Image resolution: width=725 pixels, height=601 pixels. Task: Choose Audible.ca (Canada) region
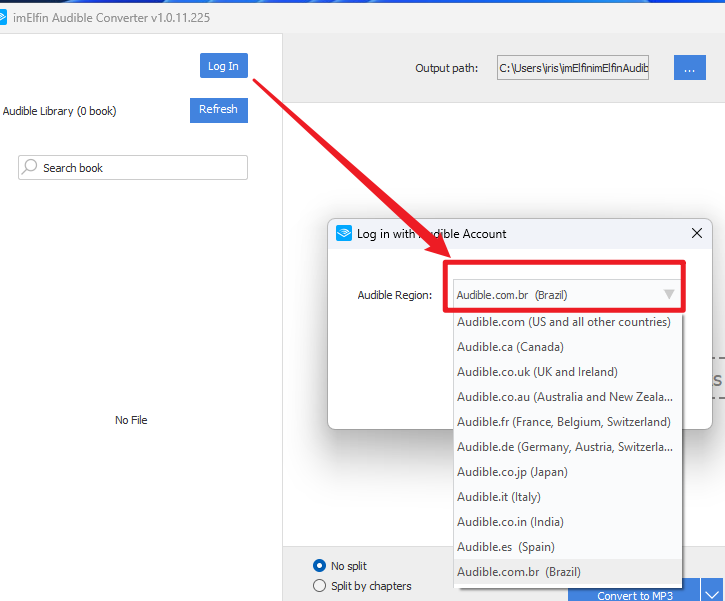tap(567, 347)
